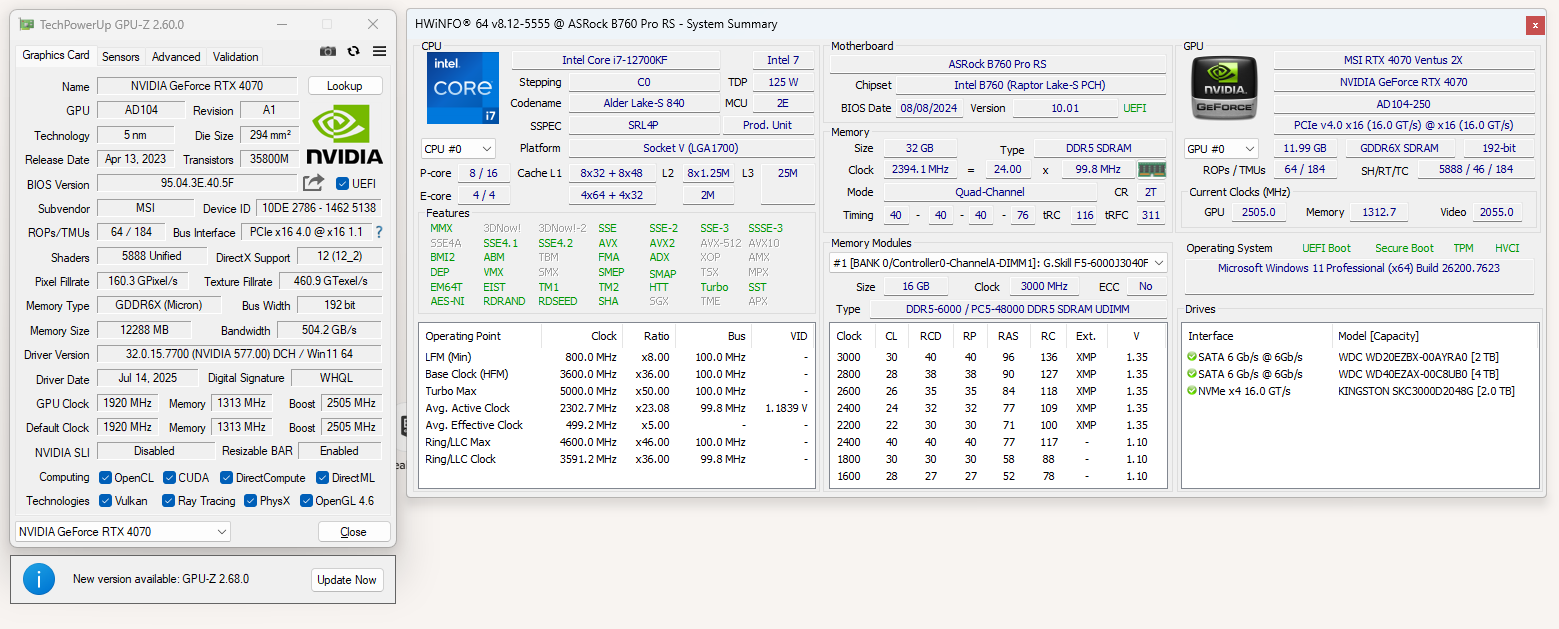Select the Graphics Card tab
This screenshot has width=1559, height=629.
(56, 55)
